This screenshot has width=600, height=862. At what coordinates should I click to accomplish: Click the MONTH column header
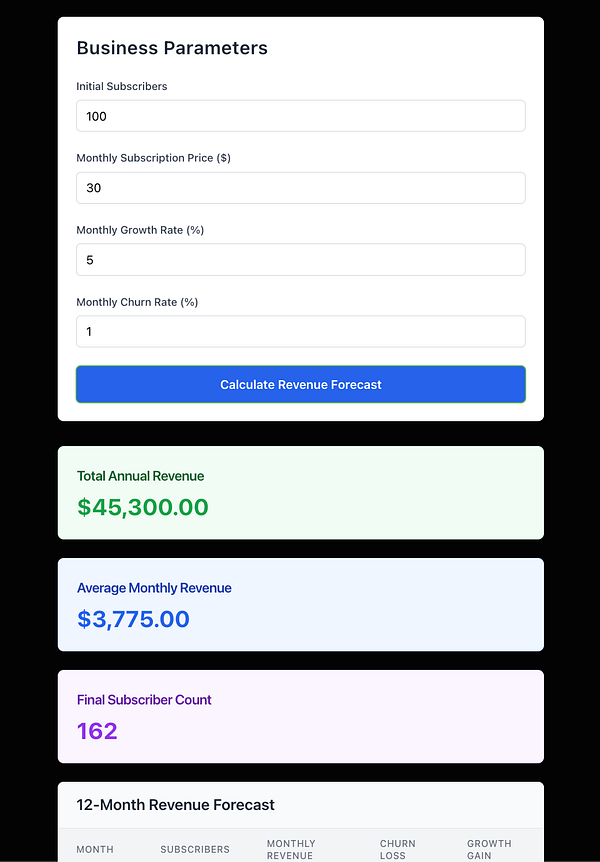tap(94, 849)
